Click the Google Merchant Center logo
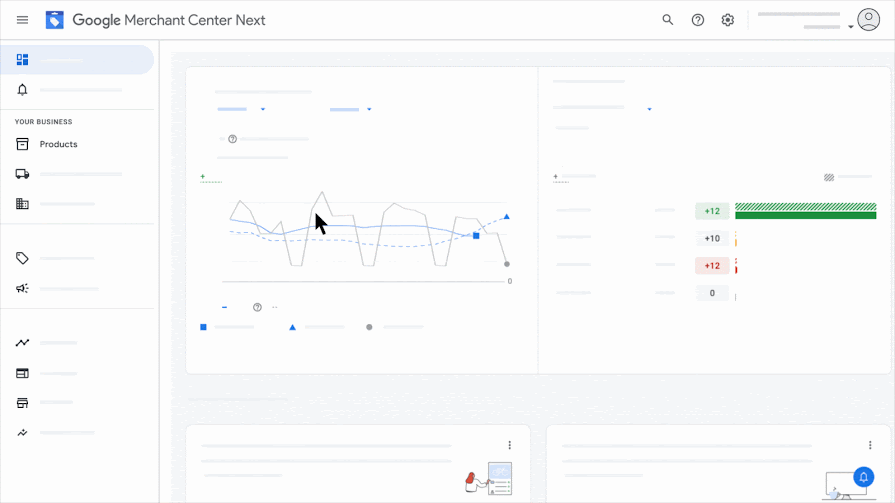Screen dimensions: 895x503 tap(54, 20)
